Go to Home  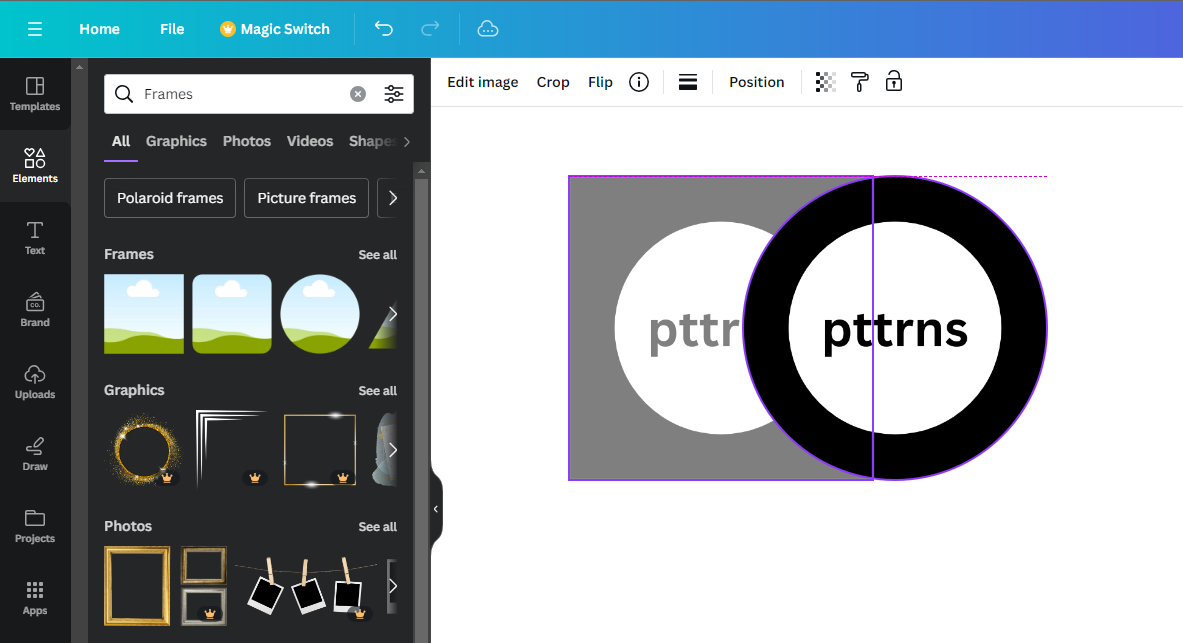click(x=100, y=29)
